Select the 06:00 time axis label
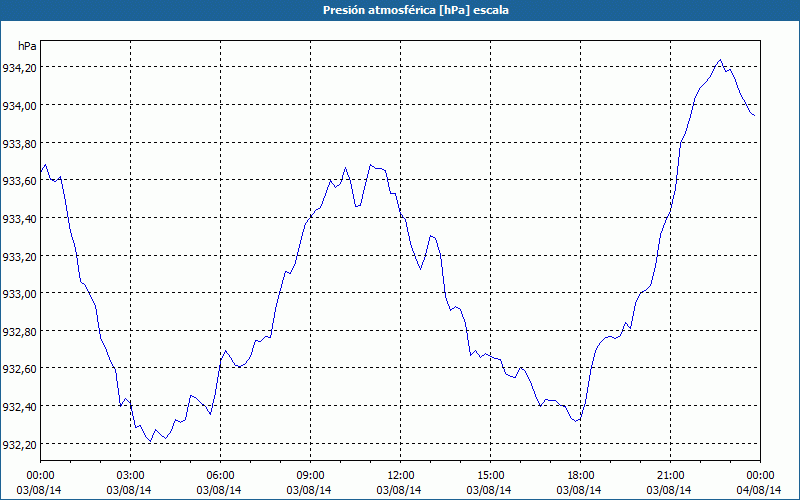 (220, 476)
